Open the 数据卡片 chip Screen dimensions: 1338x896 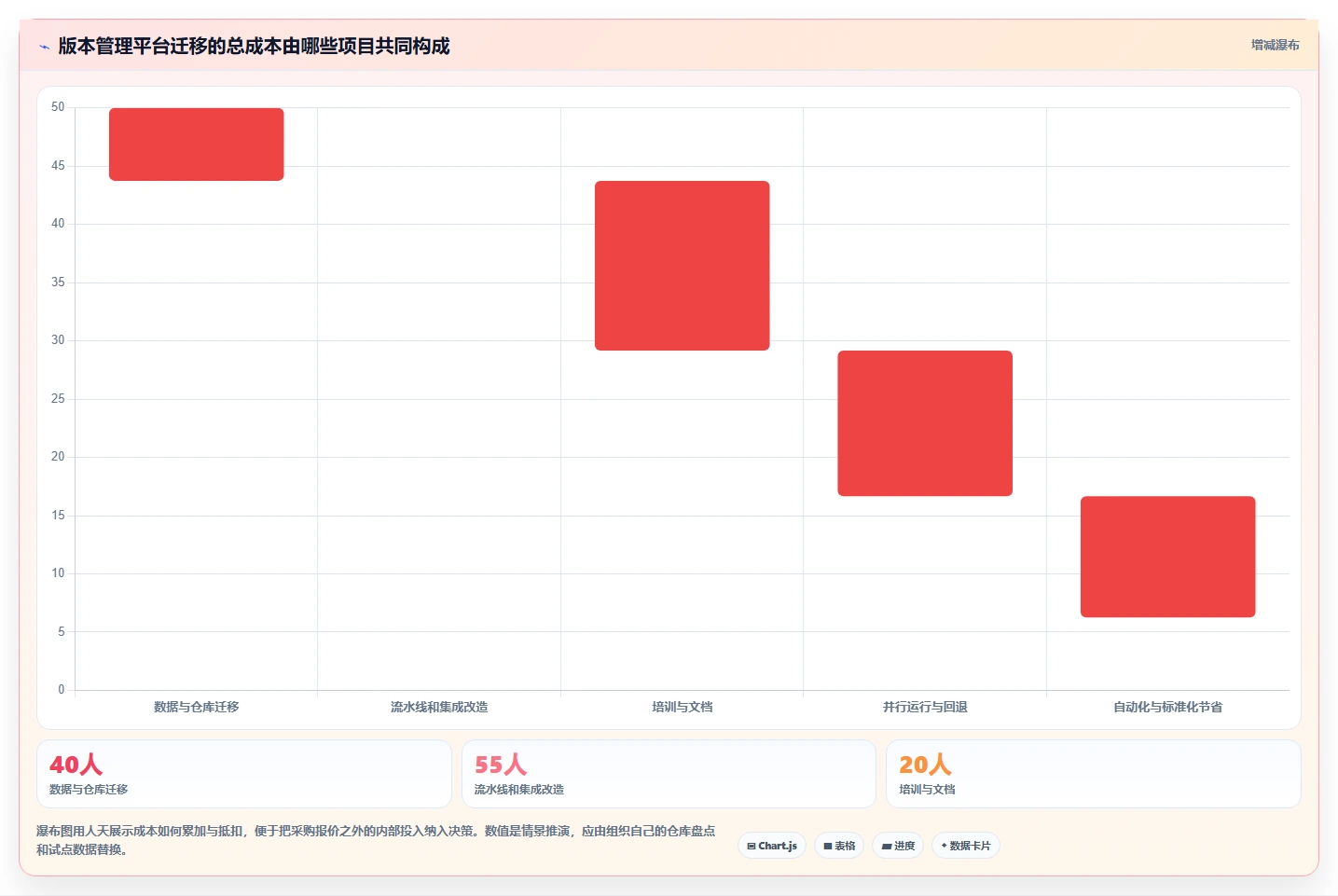click(x=966, y=846)
